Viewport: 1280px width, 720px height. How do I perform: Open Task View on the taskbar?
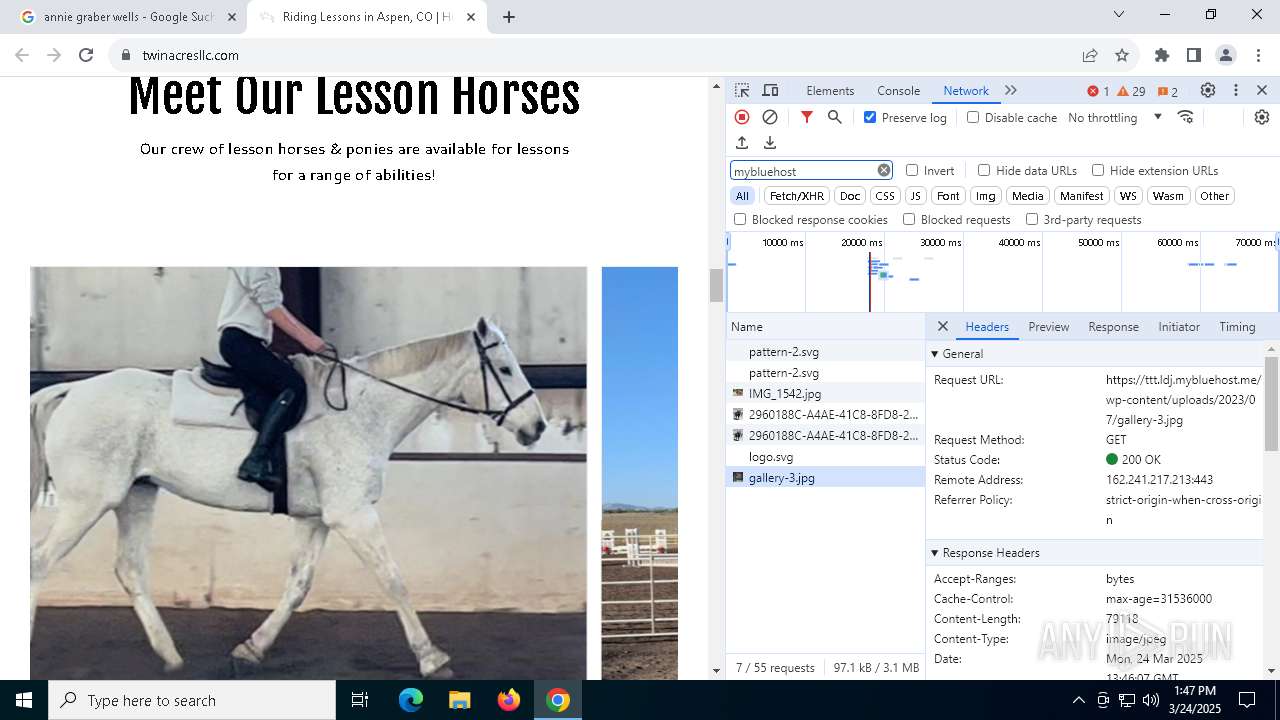coord(360,700)
